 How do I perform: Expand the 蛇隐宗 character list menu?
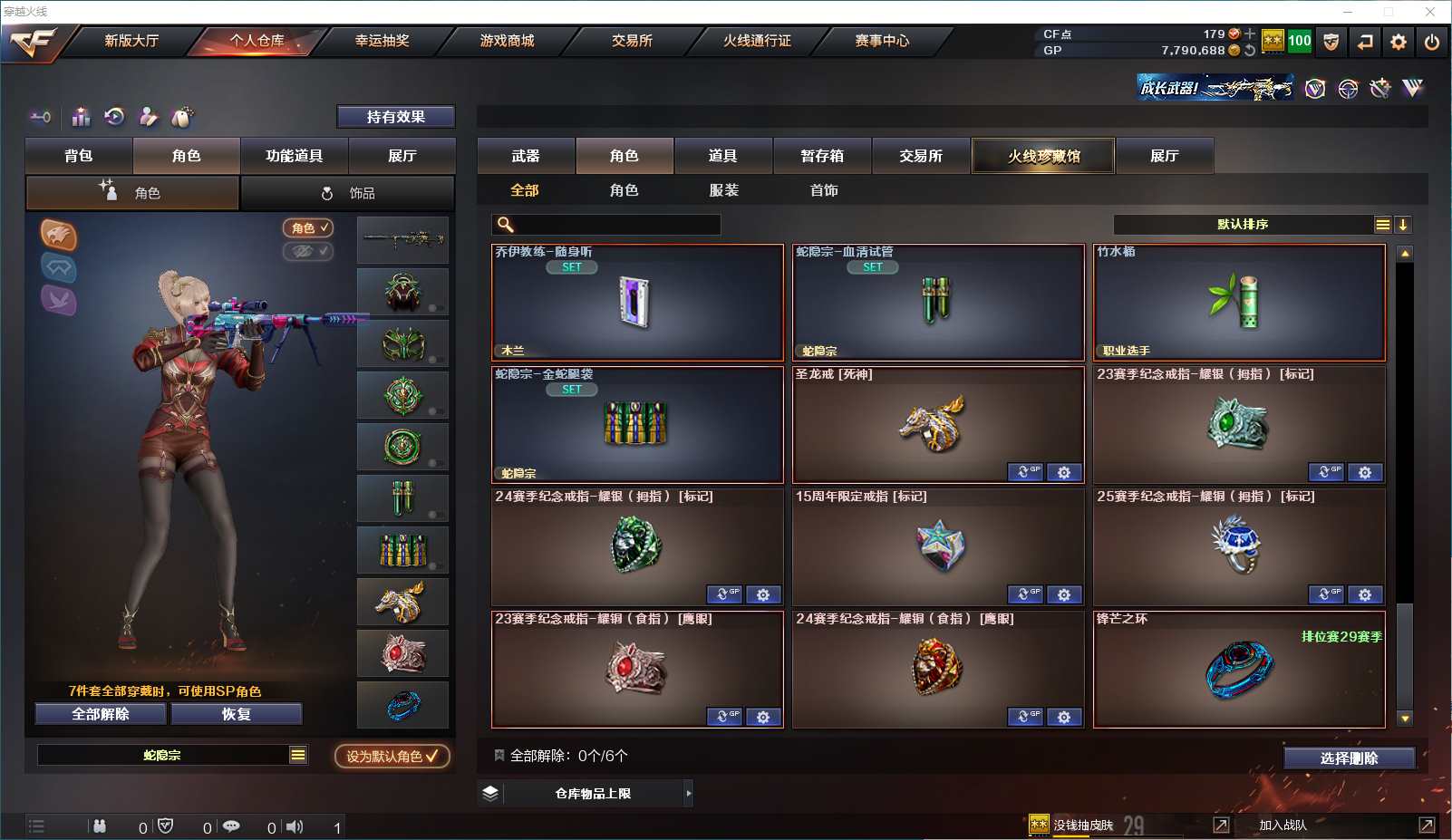[x=297, y=755]
